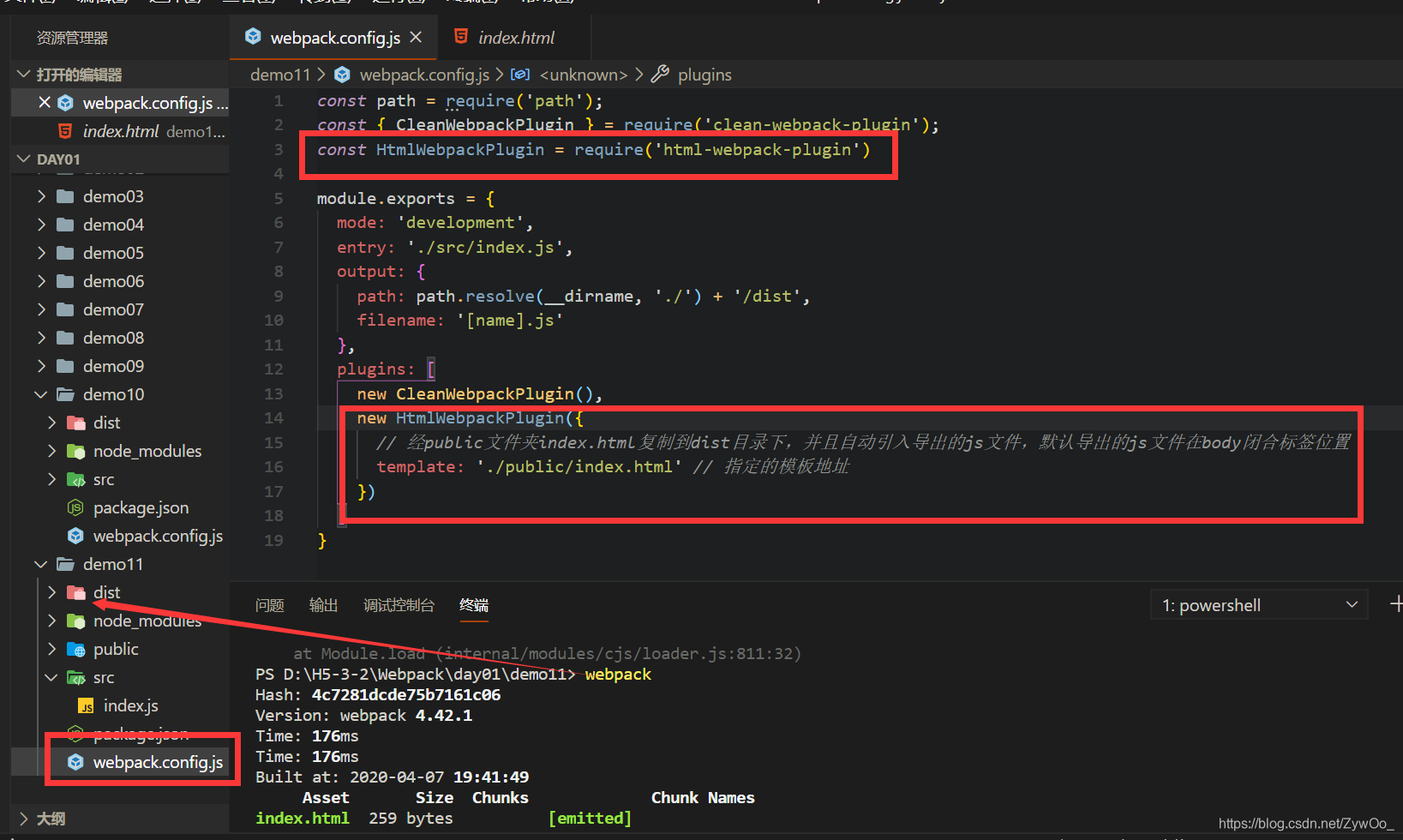Click the template path './public/index.html' in code
Screen dimensions: 1403x840
[x=579, y=467]
